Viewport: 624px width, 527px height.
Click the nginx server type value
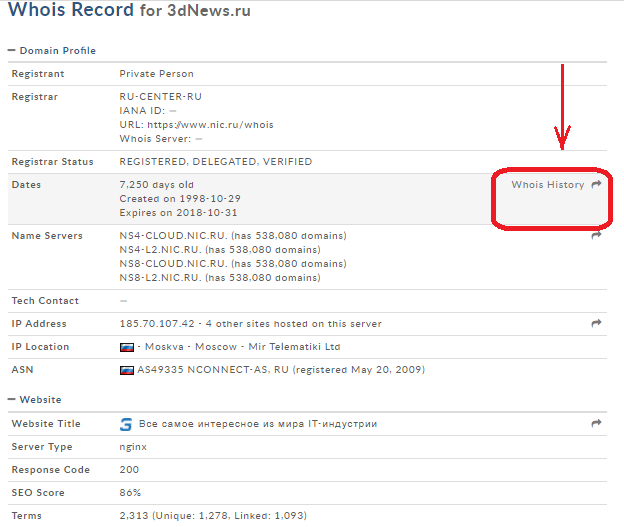pyautogui.click(x=133, y=447)
